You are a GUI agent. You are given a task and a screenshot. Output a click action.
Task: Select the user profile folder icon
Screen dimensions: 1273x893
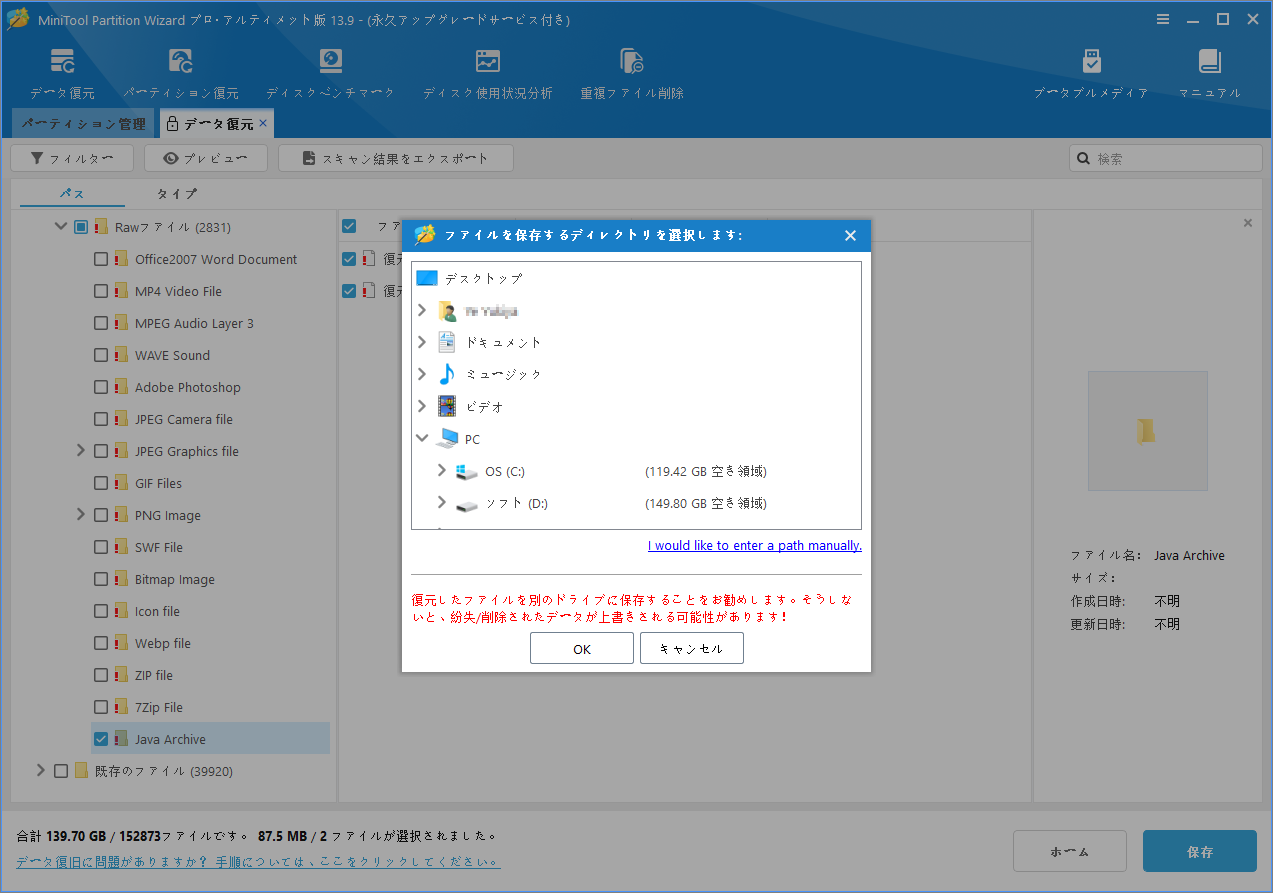coord(447,311)
